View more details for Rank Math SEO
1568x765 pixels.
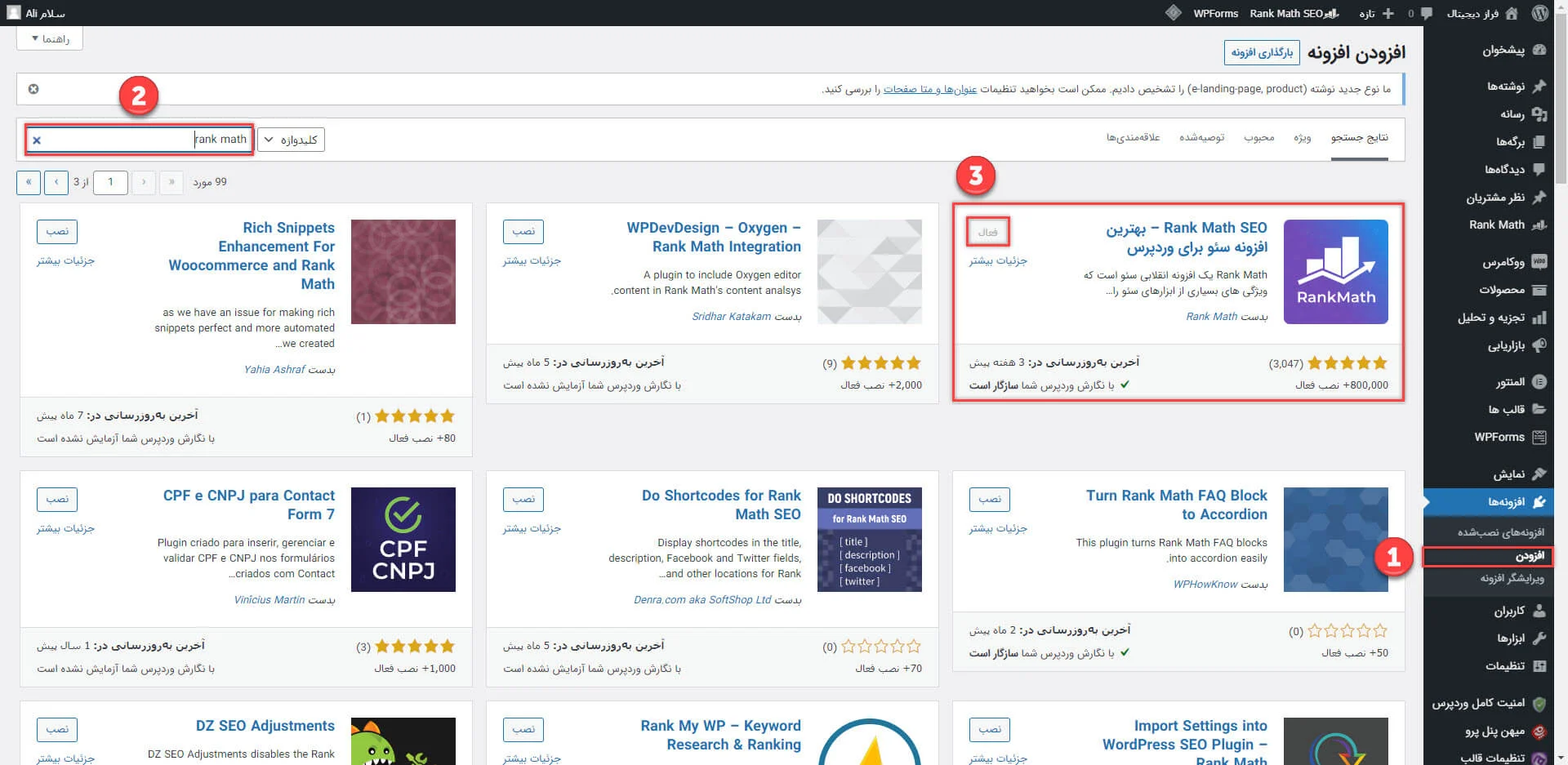click(998, 260)
